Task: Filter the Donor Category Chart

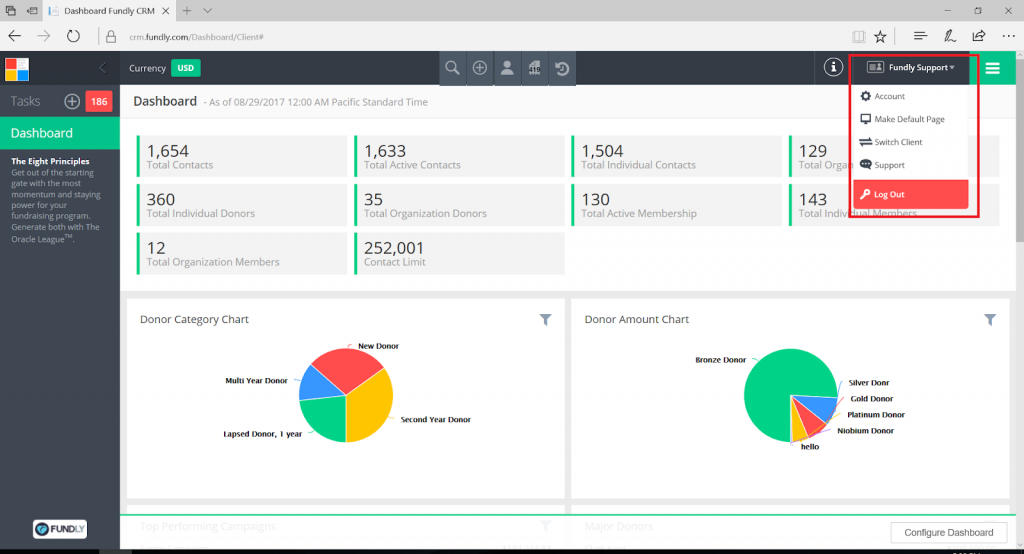Action: point(545,319)
